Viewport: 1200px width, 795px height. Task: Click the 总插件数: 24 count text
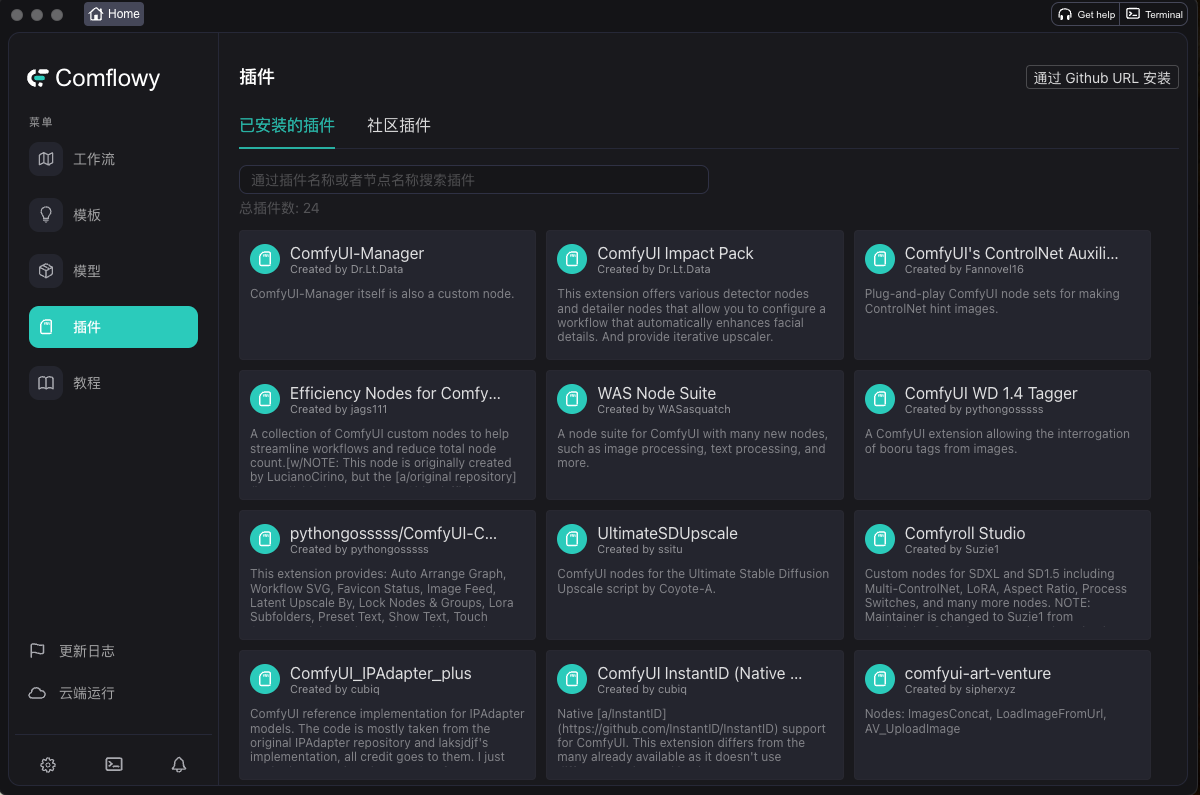pyautogui.click(x=279, y=208)
